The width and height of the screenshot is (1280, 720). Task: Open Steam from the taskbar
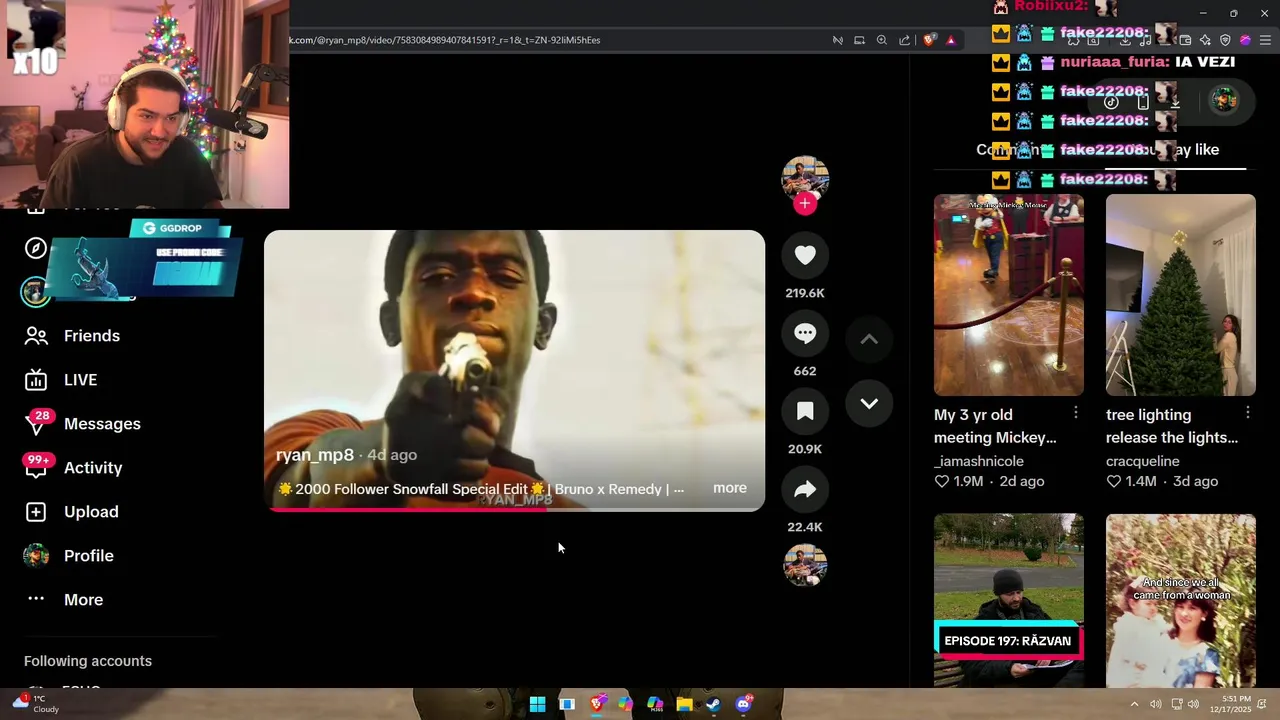coord(713,704)
